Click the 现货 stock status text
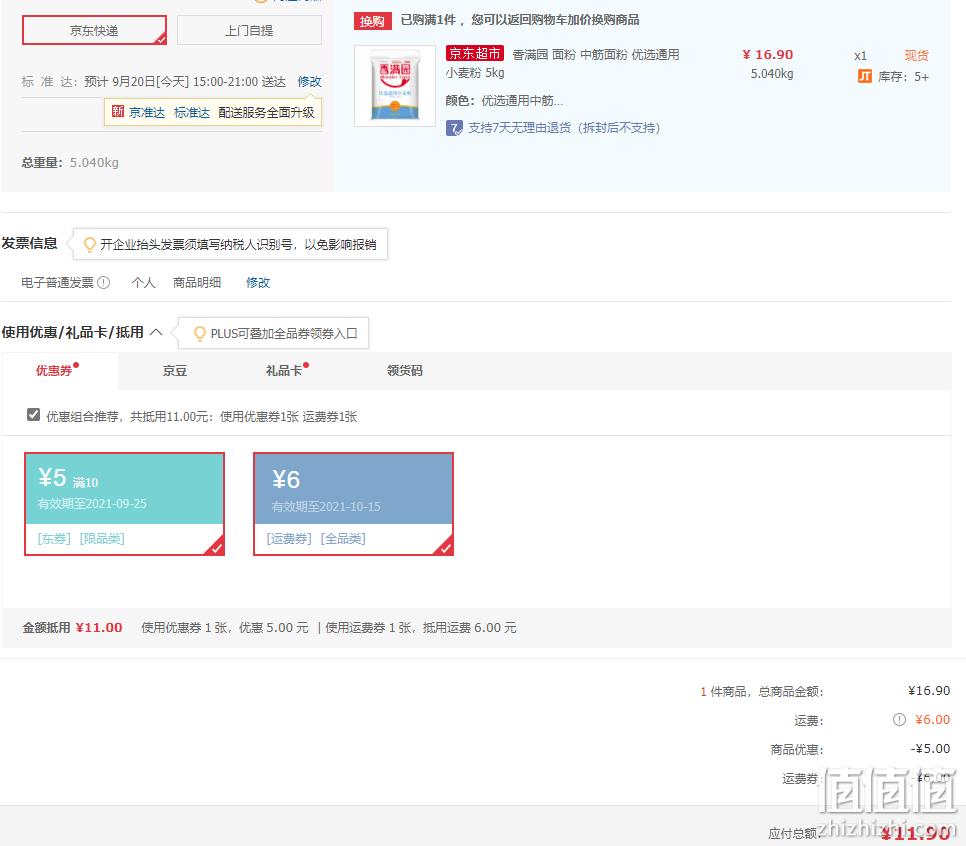966x846 pixels. [x=916, y=55]
